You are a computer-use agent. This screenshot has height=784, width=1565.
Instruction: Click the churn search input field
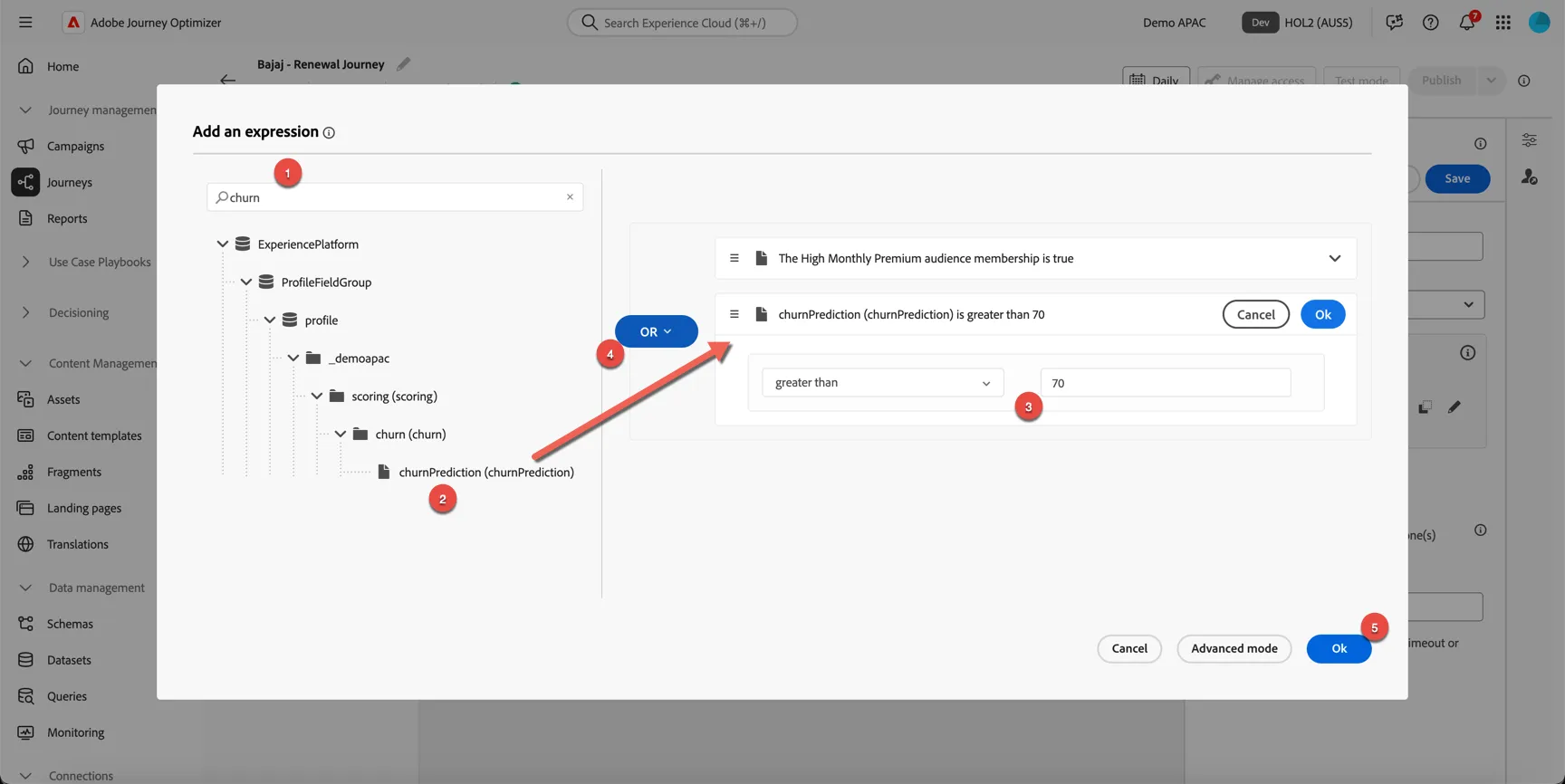[395, 197]
